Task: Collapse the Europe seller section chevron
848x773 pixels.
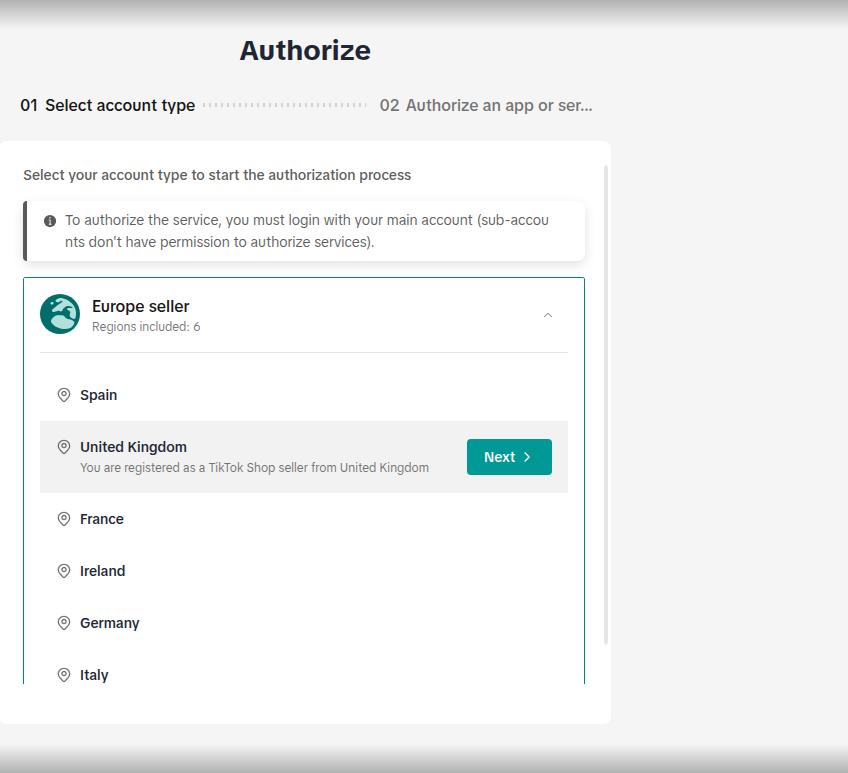Action: coord(548,315)
